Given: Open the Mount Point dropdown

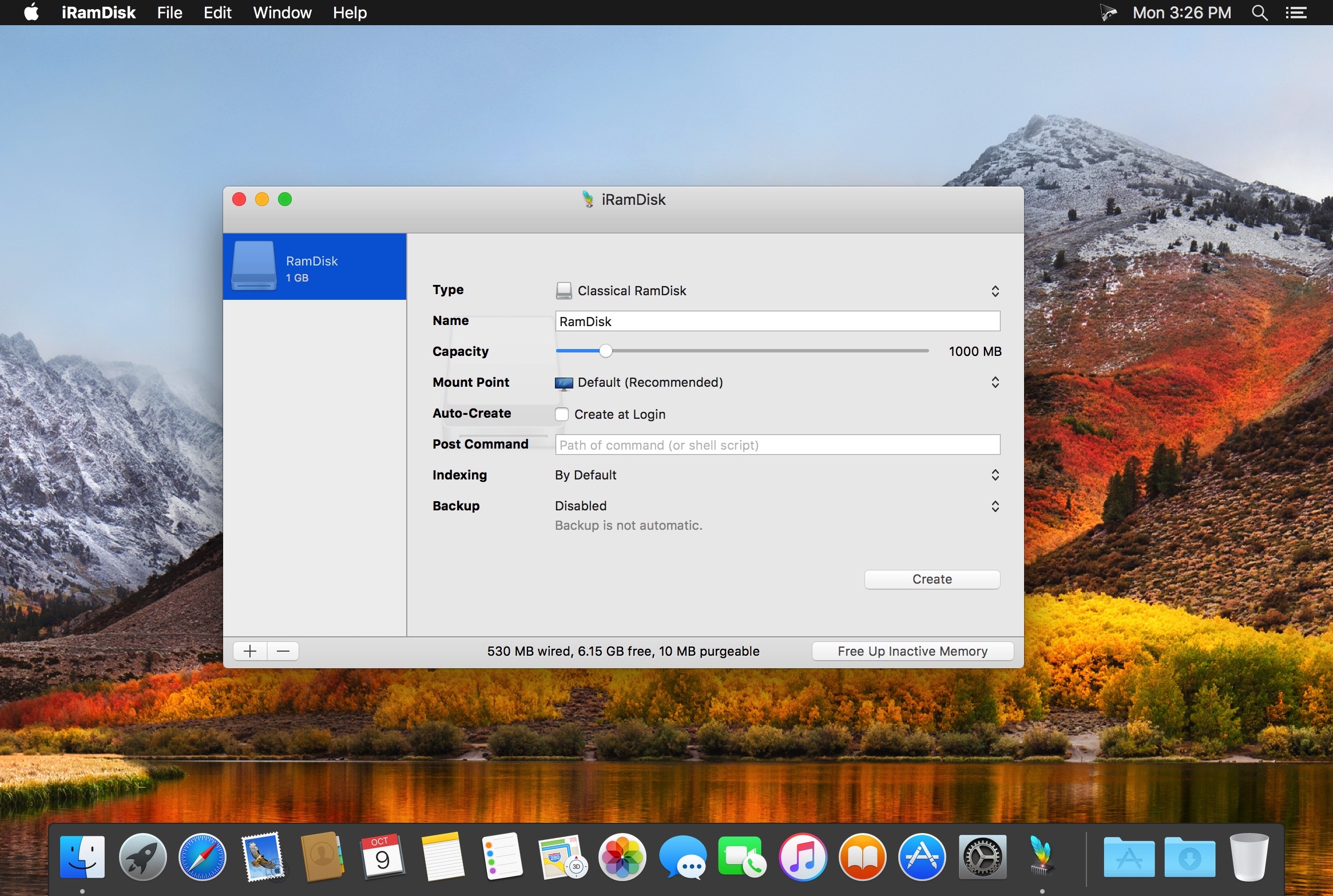Looking at the screenshot, I should (x=777, y=382).
